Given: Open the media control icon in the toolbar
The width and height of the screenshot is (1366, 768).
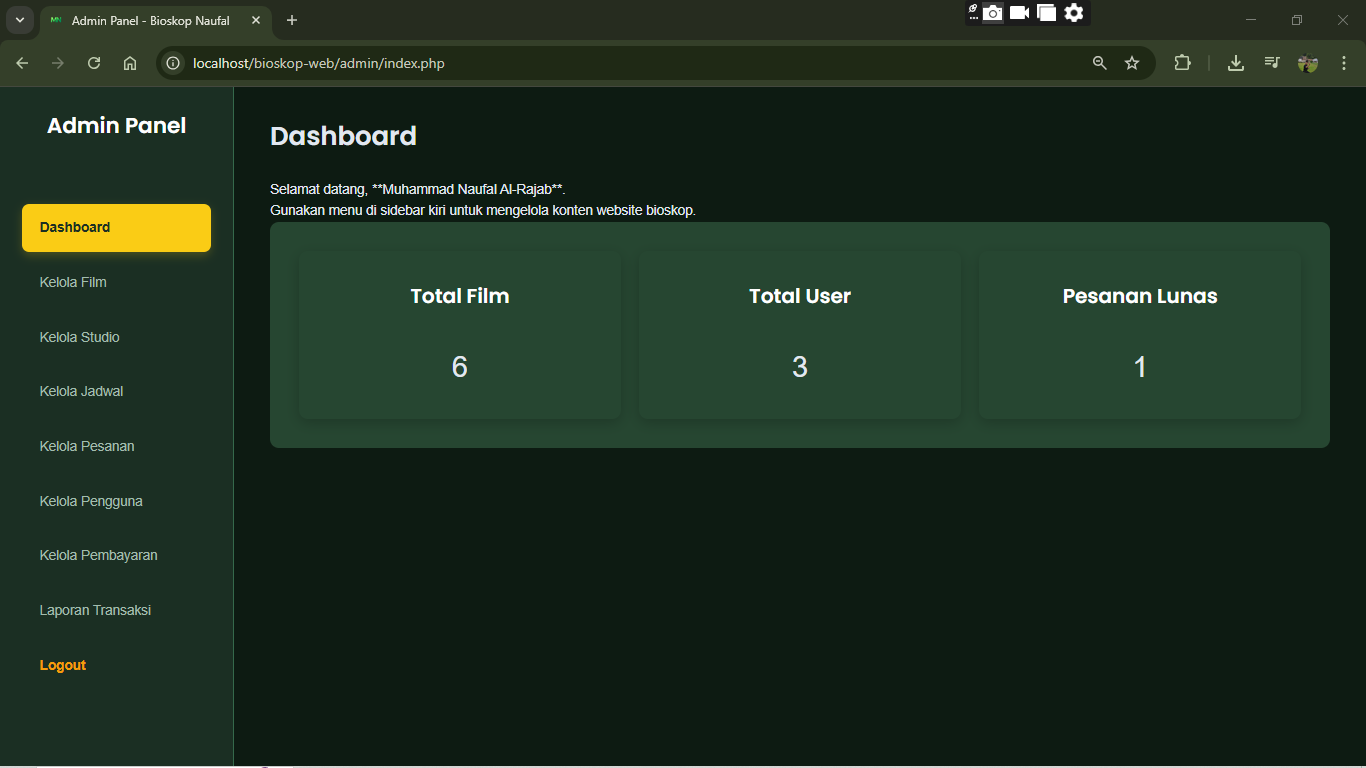Looking at the screenshot, I should [x=1272, y=63].
